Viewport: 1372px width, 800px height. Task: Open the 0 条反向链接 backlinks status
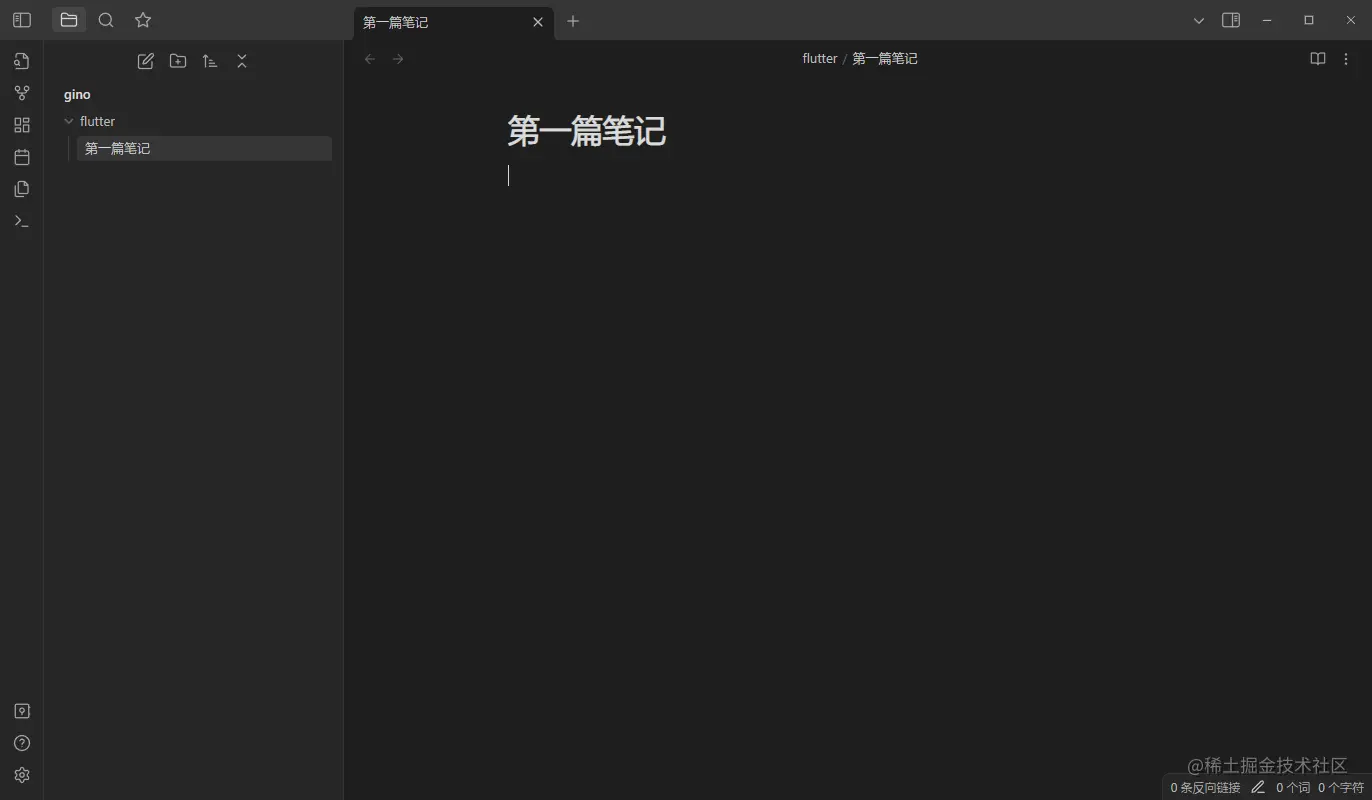click(1205, 788)
